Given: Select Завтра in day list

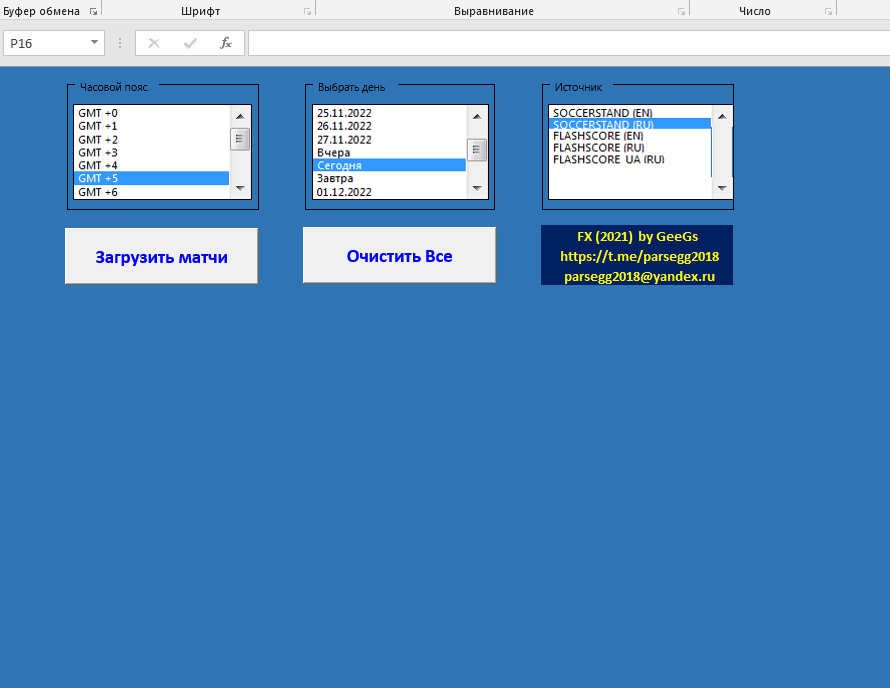Looking at the screenshot, I should [389, 178].
